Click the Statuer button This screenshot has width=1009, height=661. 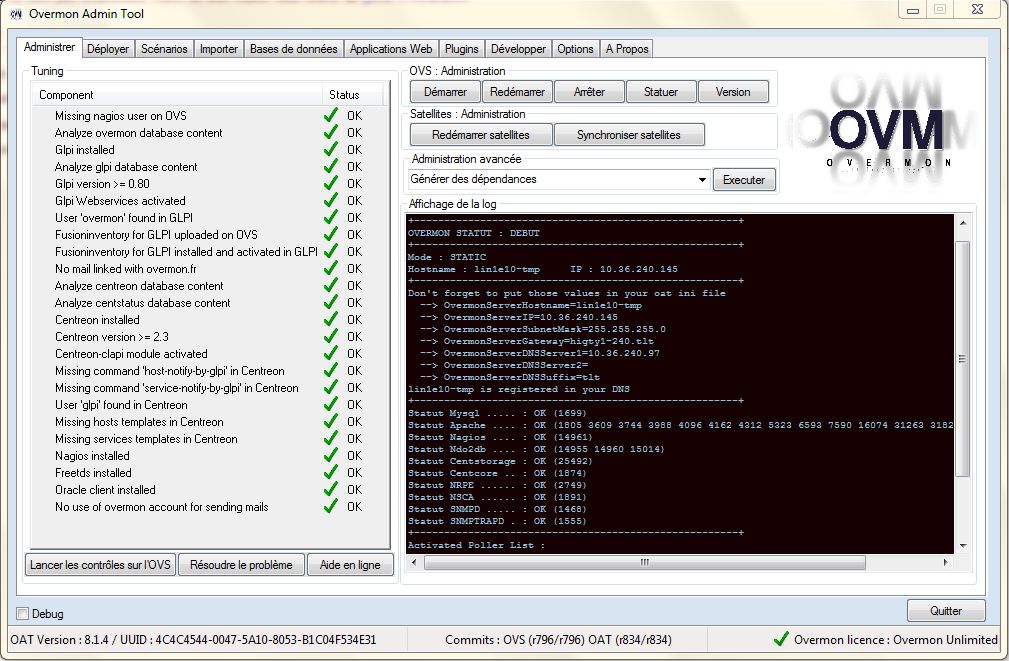[x=661, y=92]
